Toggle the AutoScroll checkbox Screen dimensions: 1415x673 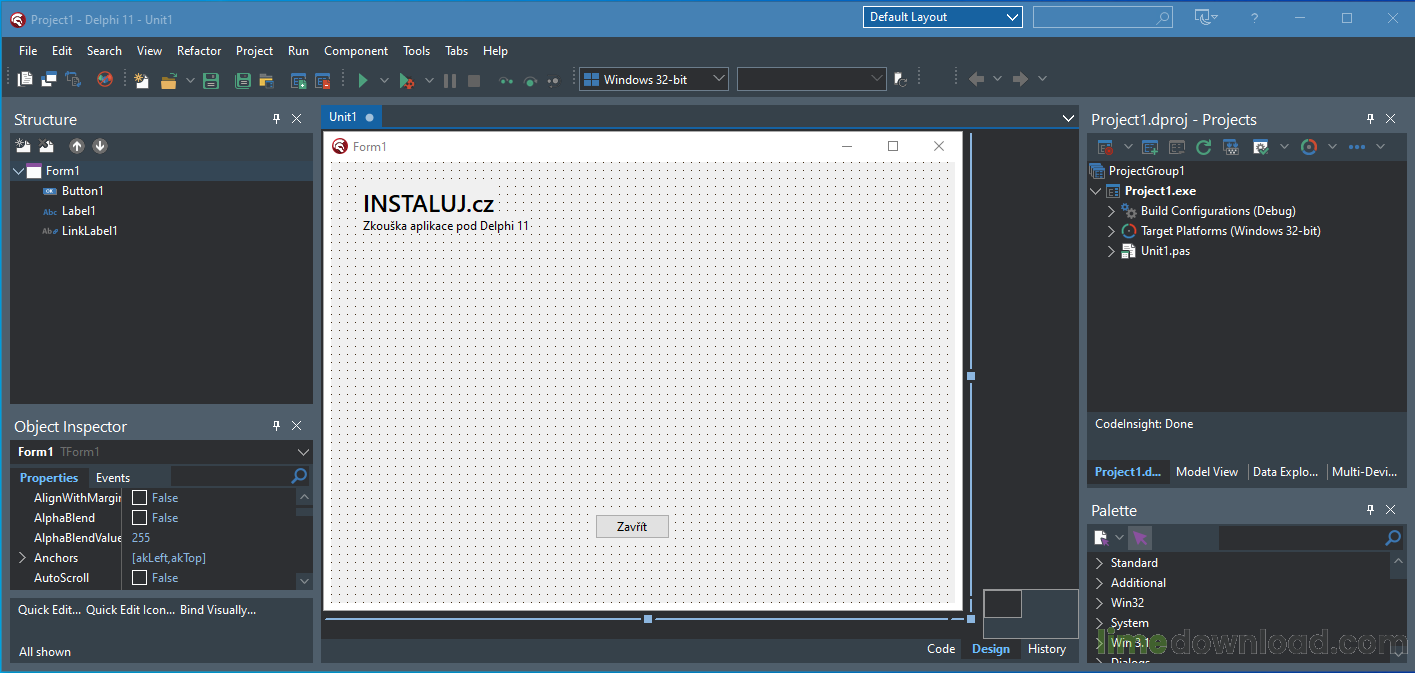tap(140, 578)
